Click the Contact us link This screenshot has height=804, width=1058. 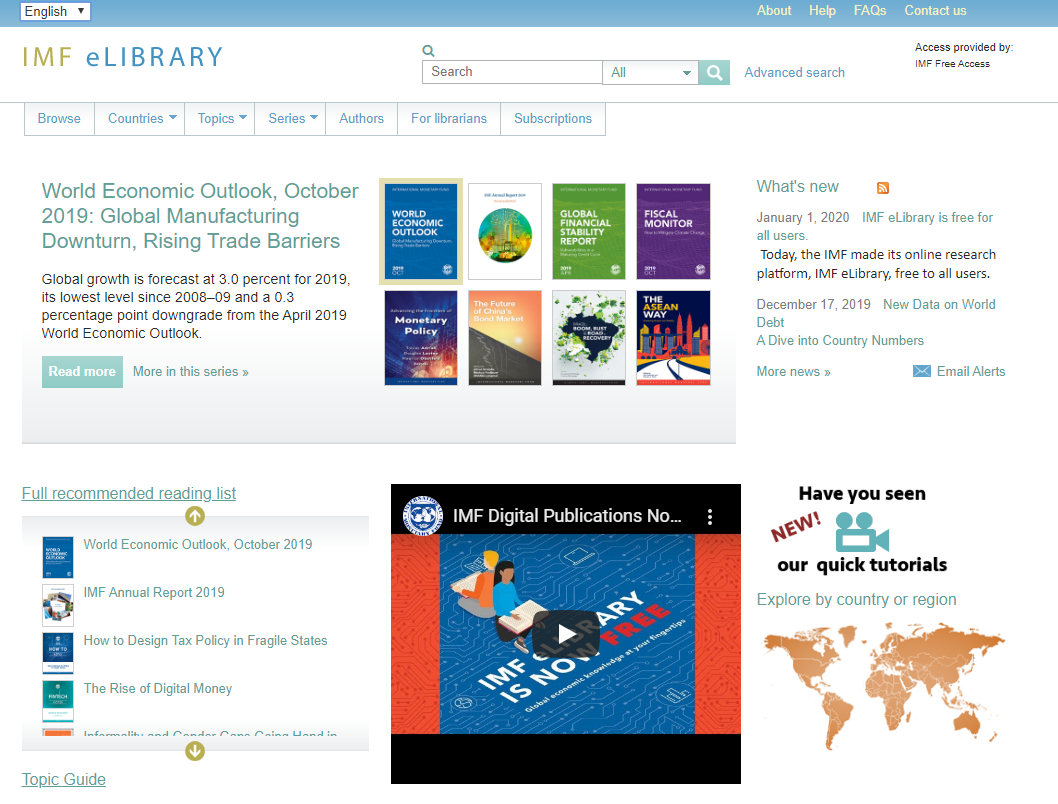(x=935, y=11)
